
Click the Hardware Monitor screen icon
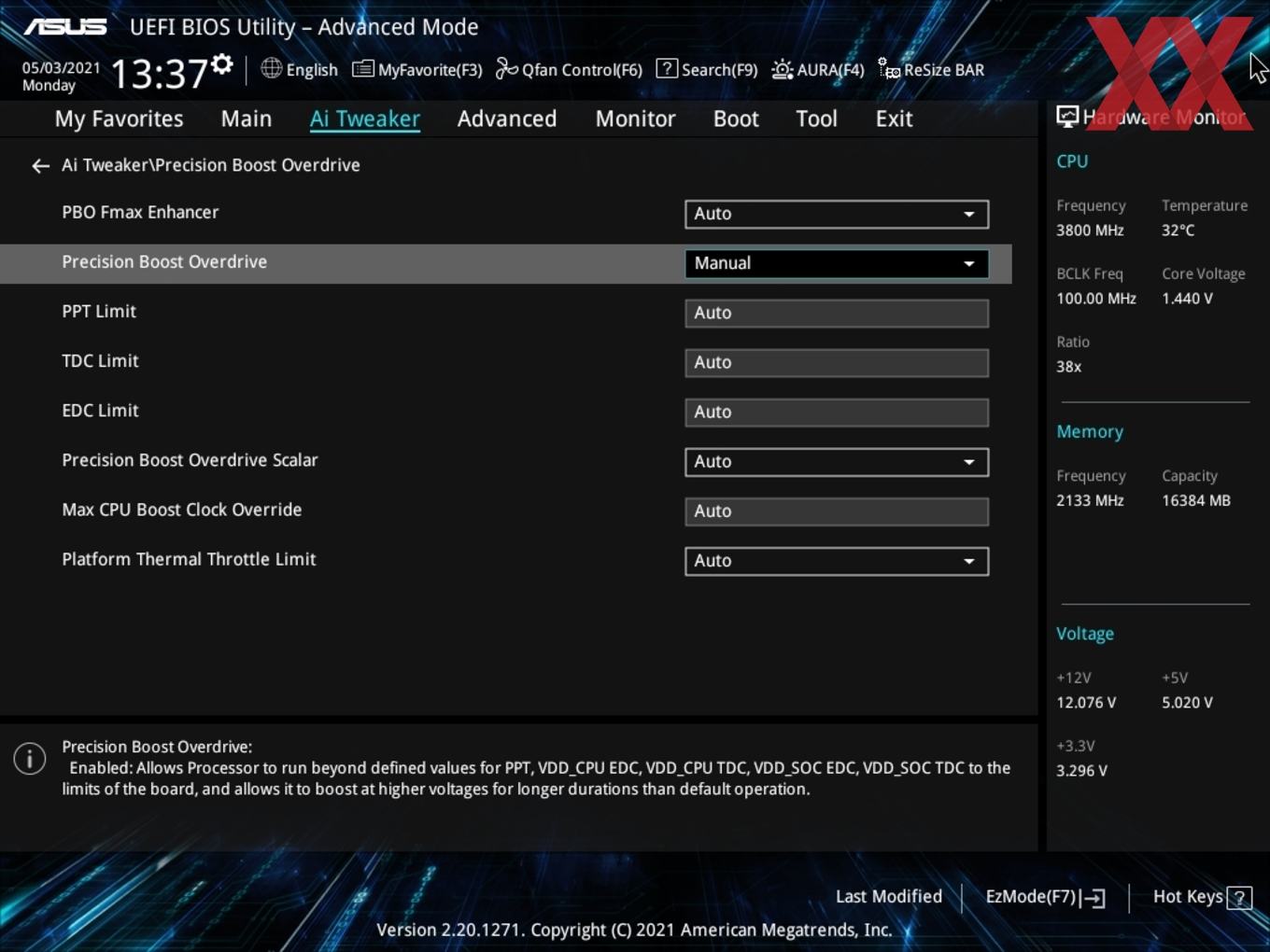1067,117
